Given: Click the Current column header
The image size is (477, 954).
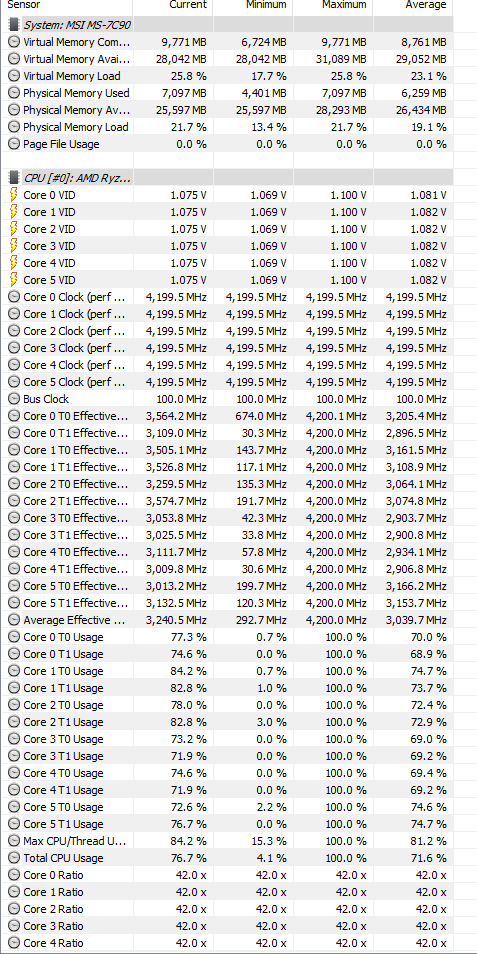Looking at the screenshot, I should (188, 5).
